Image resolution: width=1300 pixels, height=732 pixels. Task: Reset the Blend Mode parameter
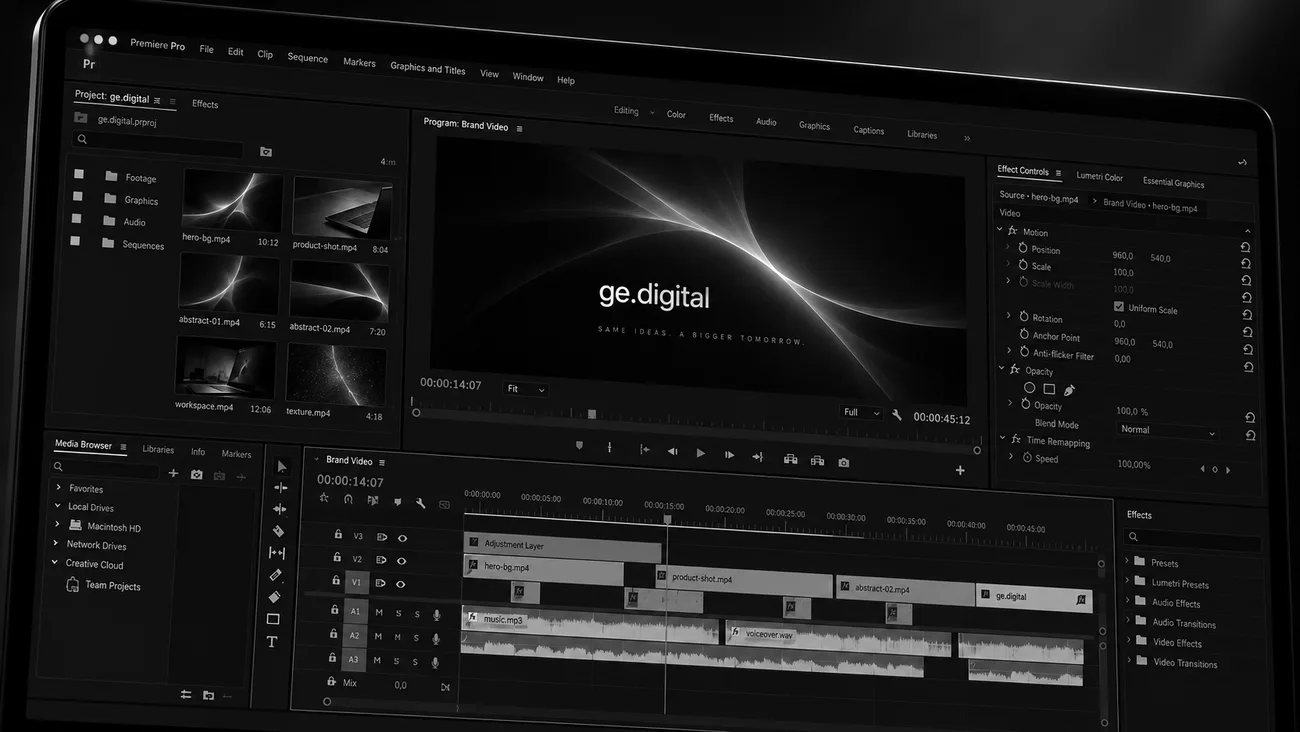click(1250, 435)
